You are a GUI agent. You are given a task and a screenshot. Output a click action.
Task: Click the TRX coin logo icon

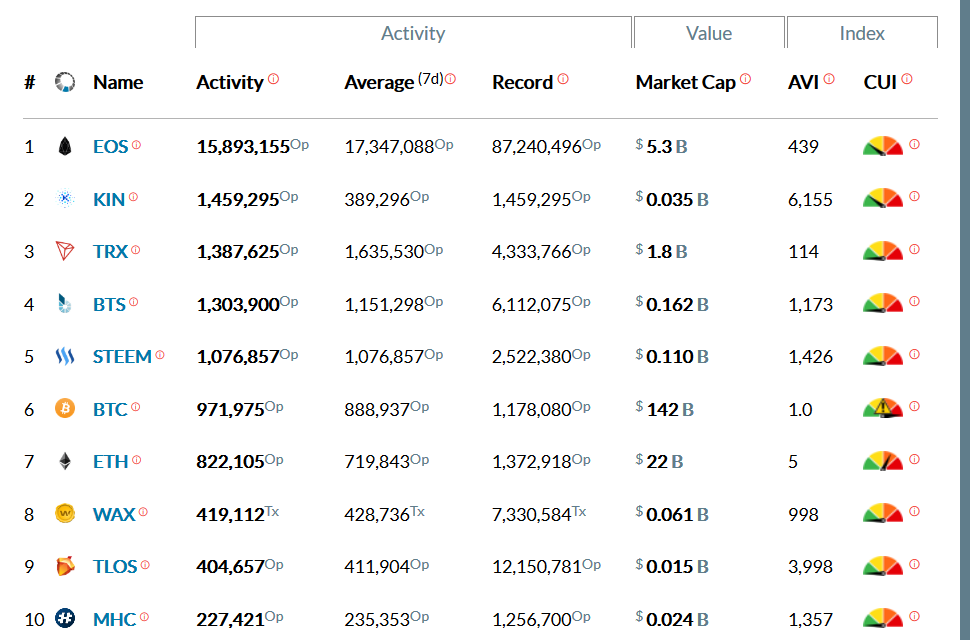click(x=65, y=251)
